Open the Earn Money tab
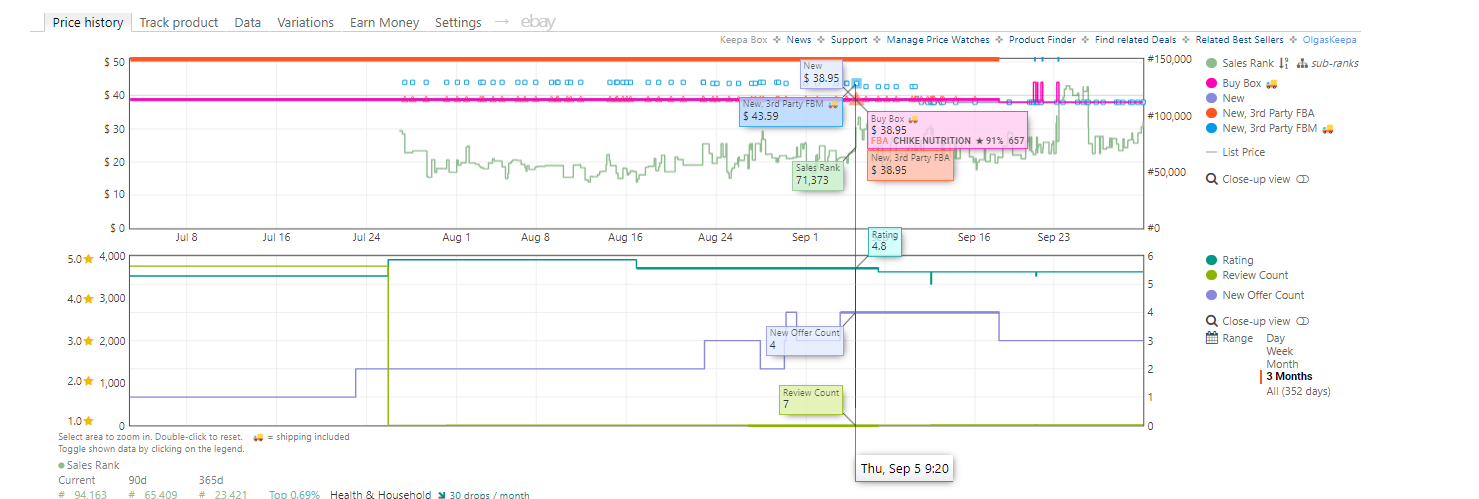Image resolution: width=1479 pixels, height=499 pixels. tap(385, 22)
